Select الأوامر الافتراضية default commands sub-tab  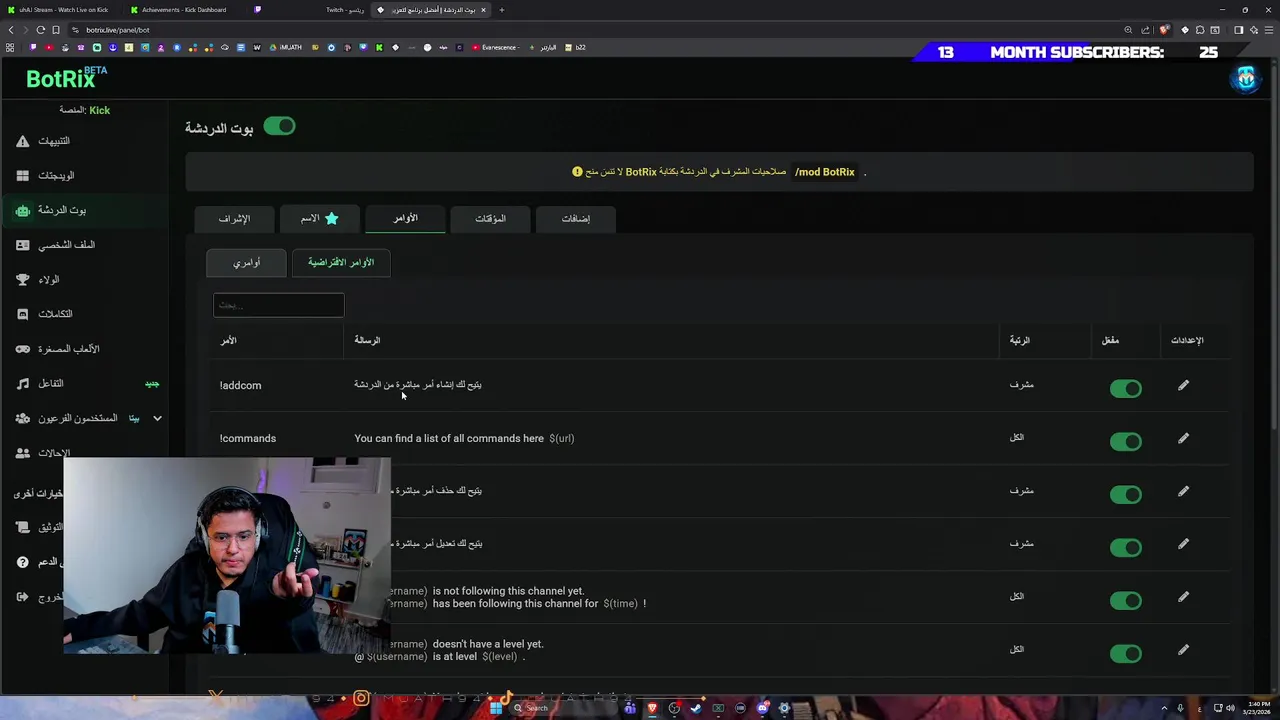[341, 263]
